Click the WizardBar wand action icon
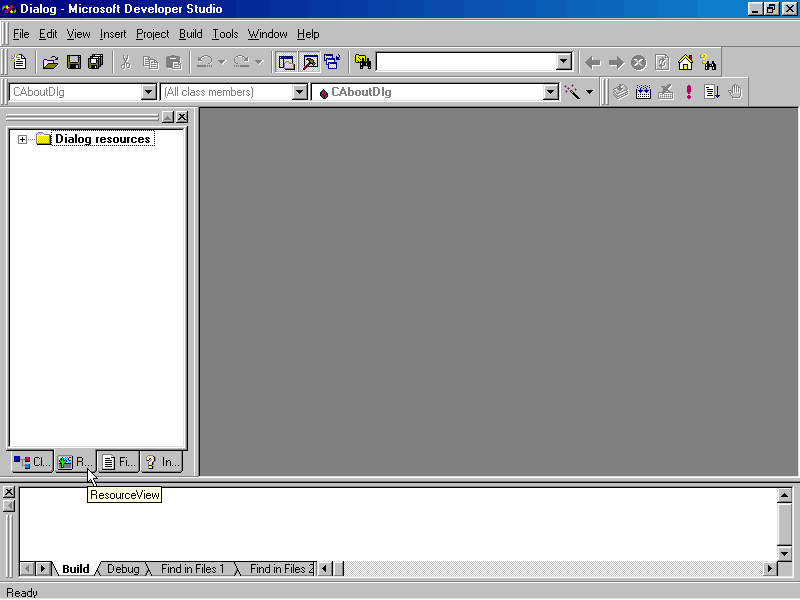 tap(572, 92)
